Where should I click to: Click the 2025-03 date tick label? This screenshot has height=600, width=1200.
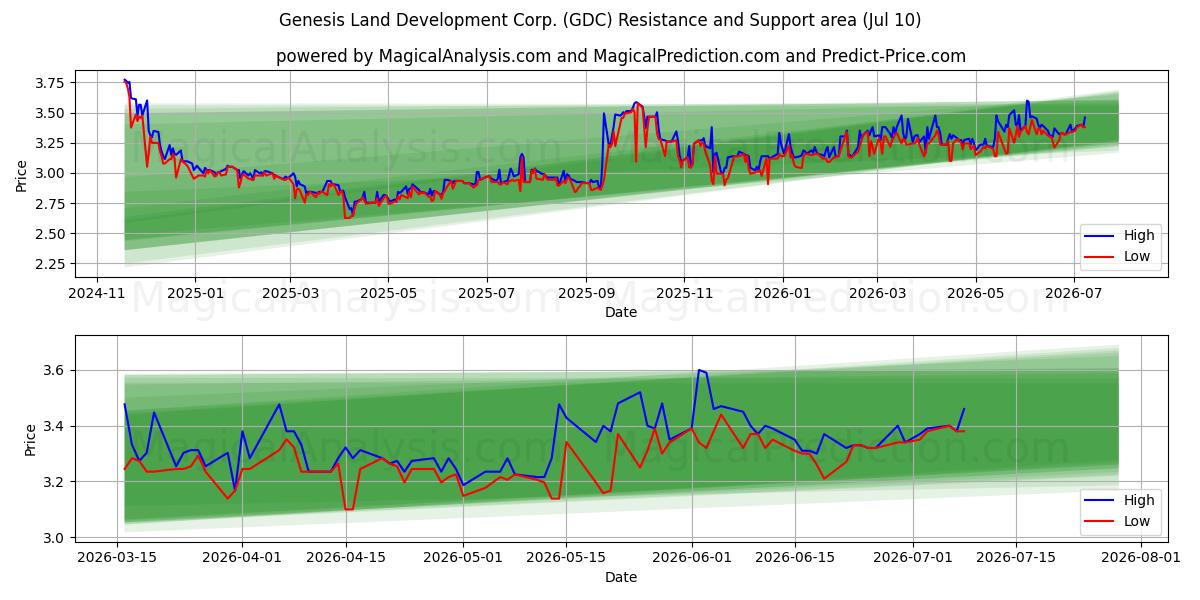[x=290, y=294]
